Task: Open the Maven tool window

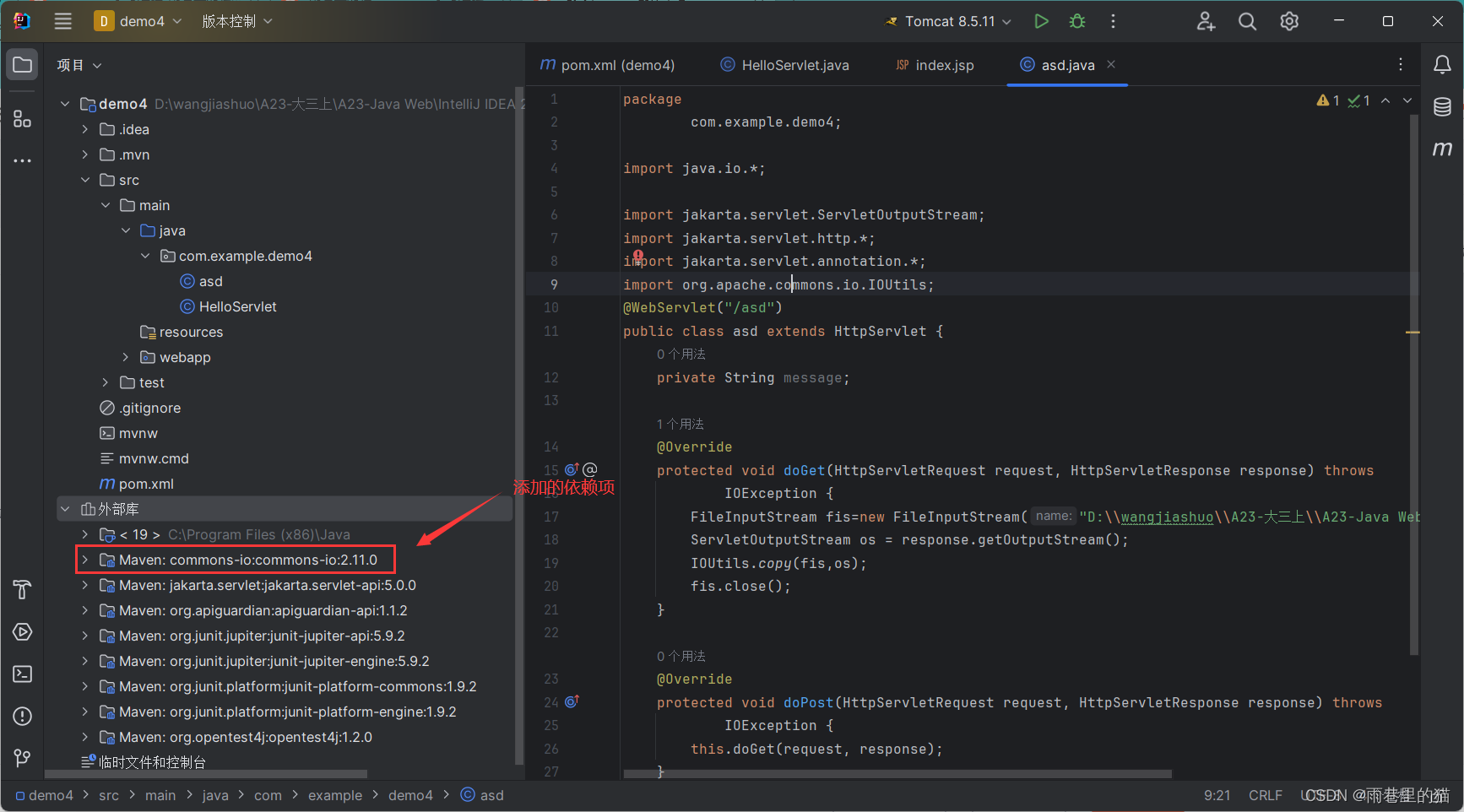Action: [x=1443, y=149]
